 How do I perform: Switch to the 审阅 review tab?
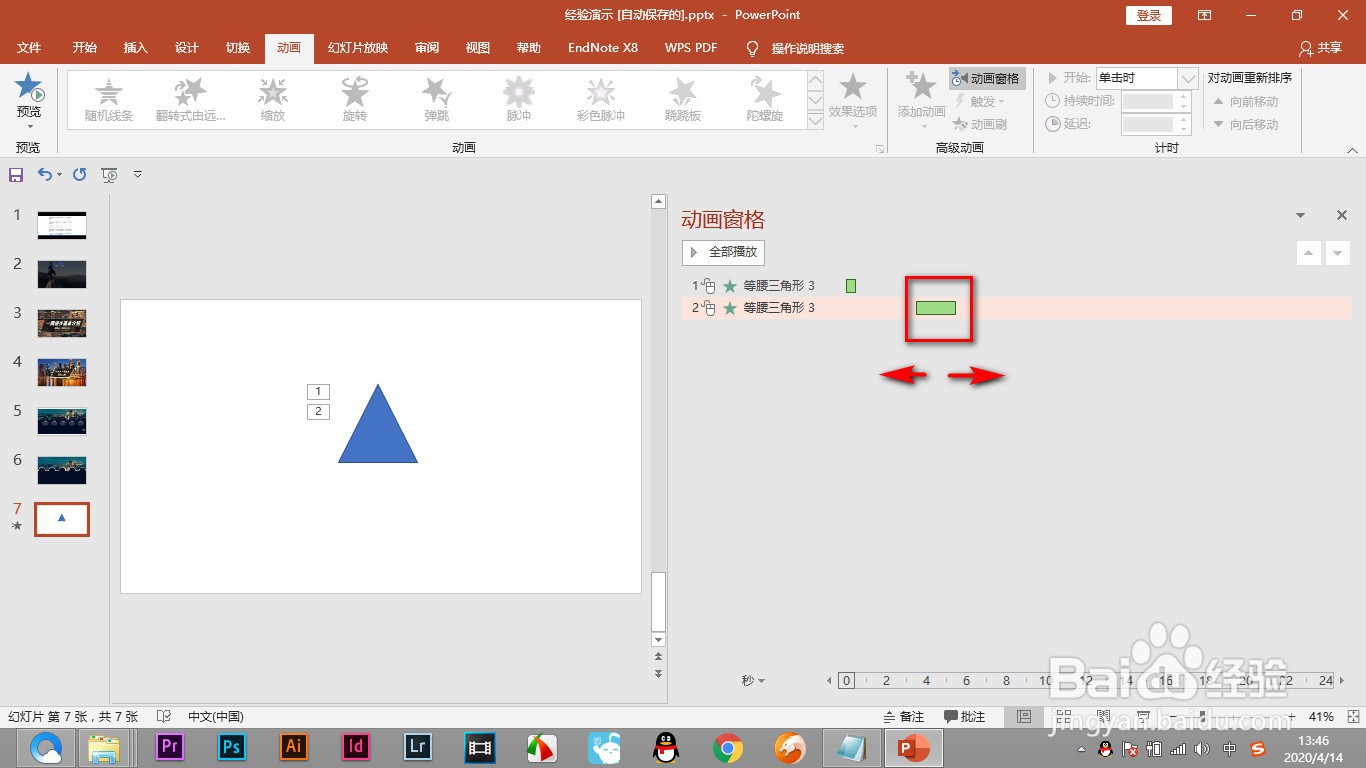pyautogui.click(x=427, y=48)
